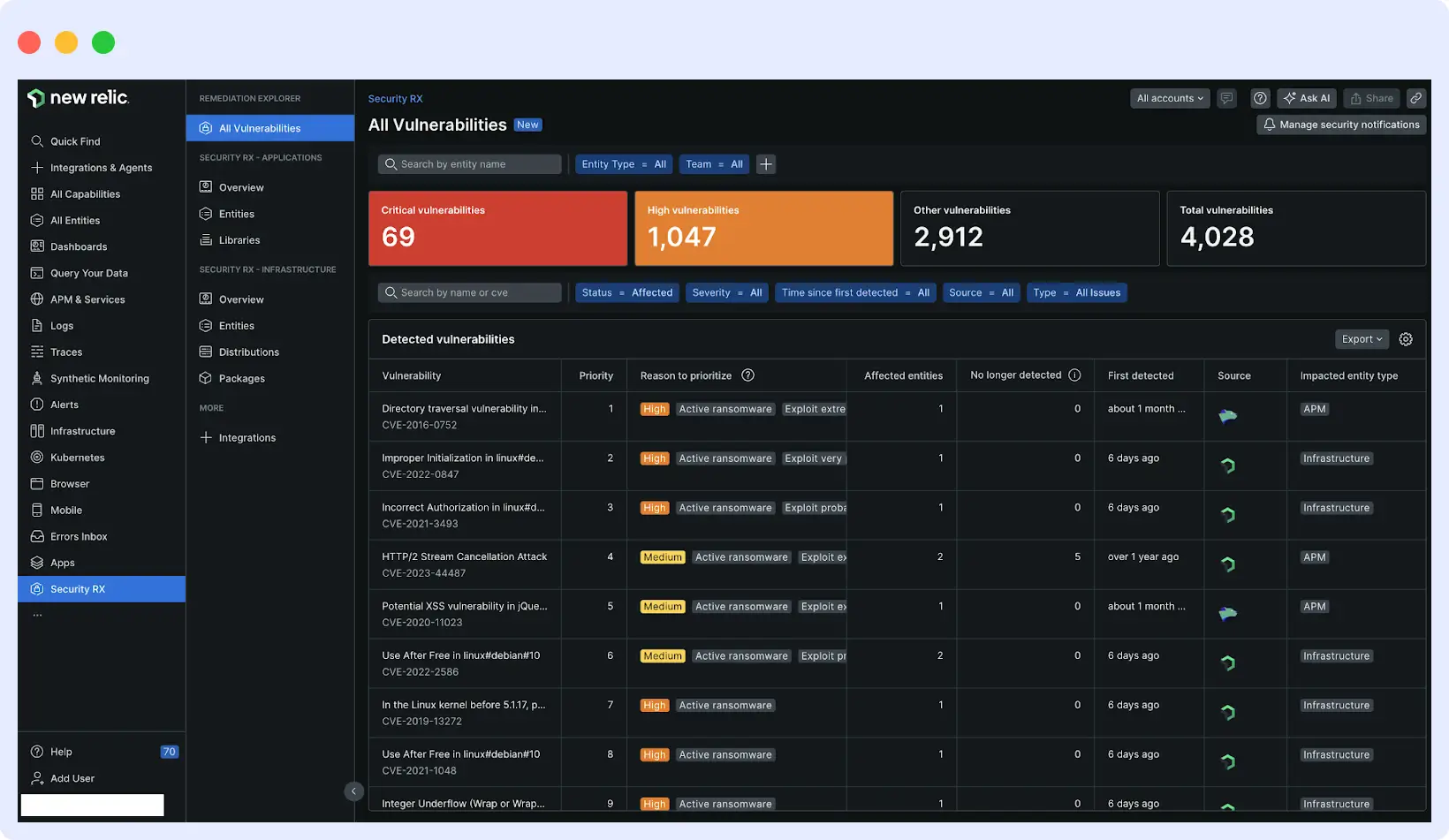The height and width of the screenshot is (840, 1449).
Task: Navigate to Synthetic Monitoring
Action: point(99,378)
